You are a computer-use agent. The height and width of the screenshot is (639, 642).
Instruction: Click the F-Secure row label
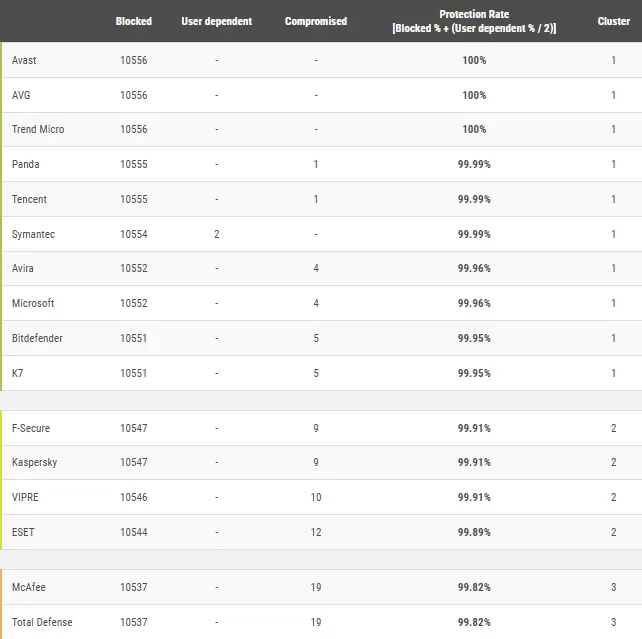(x=31, y=428)
